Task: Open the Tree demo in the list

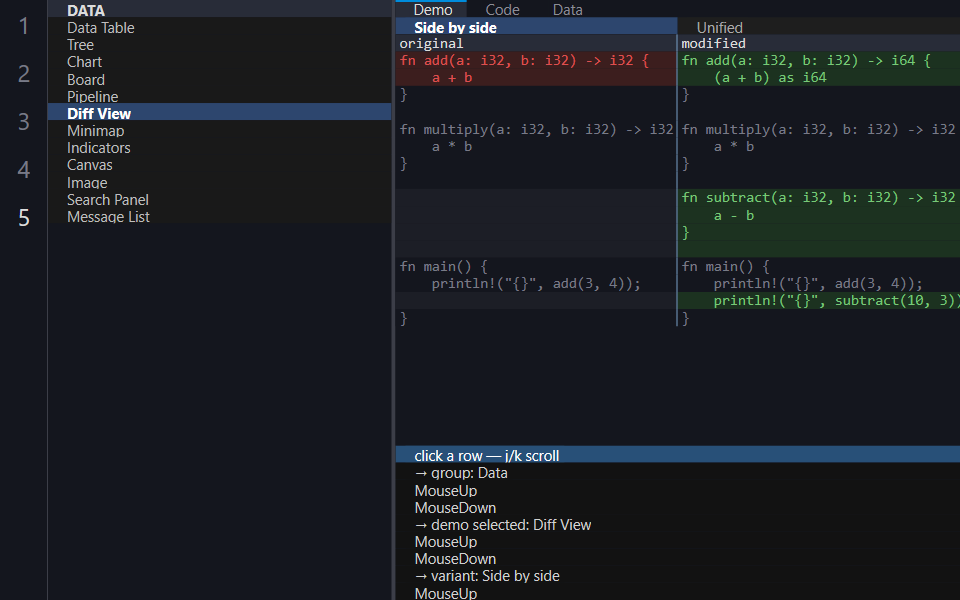Action: (219, 45)
